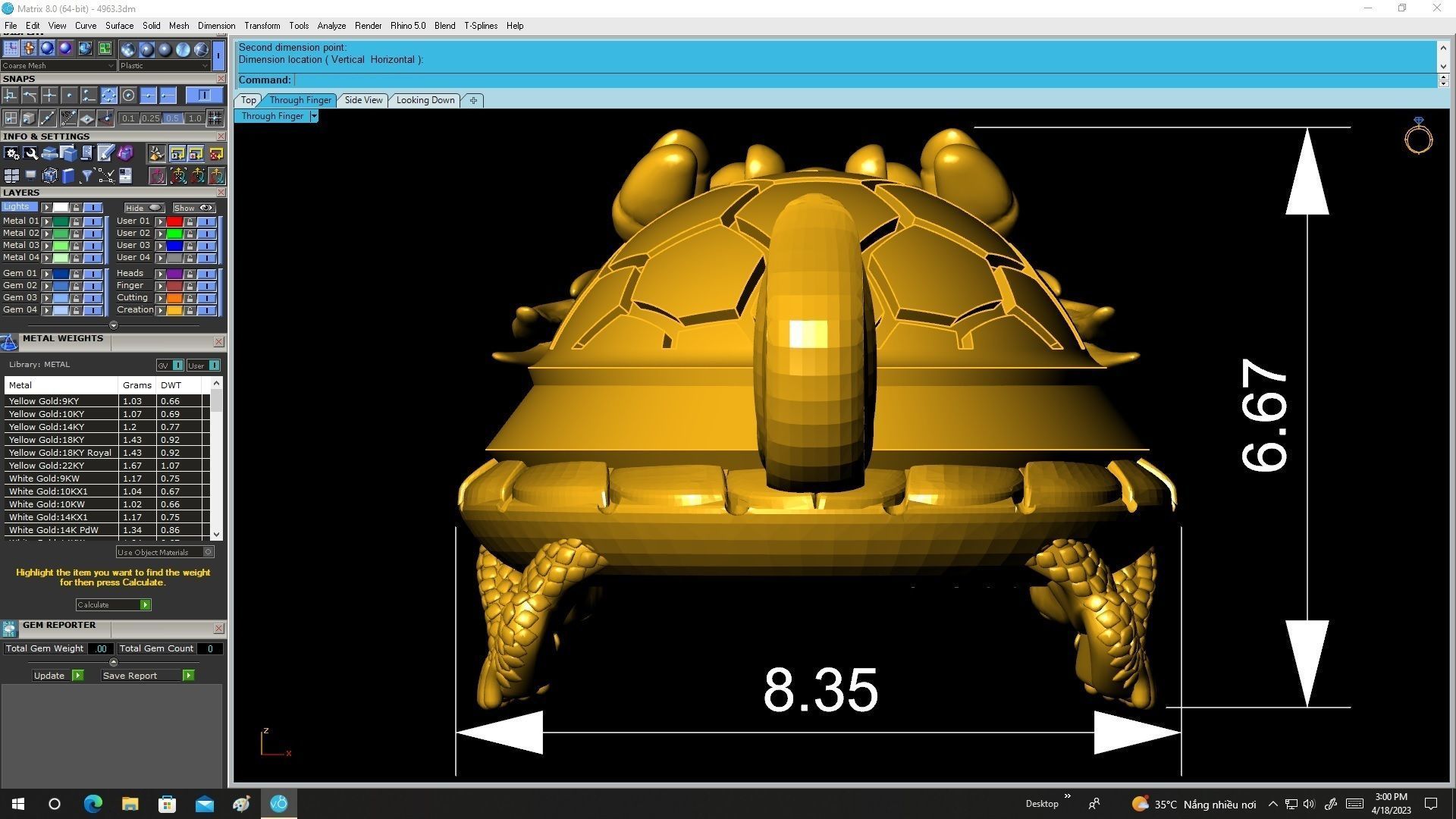This screenshot has height=819, width=1456.
Task: Collapse the Gem Reporter panel up arrow
Action: tap(114, 662)
